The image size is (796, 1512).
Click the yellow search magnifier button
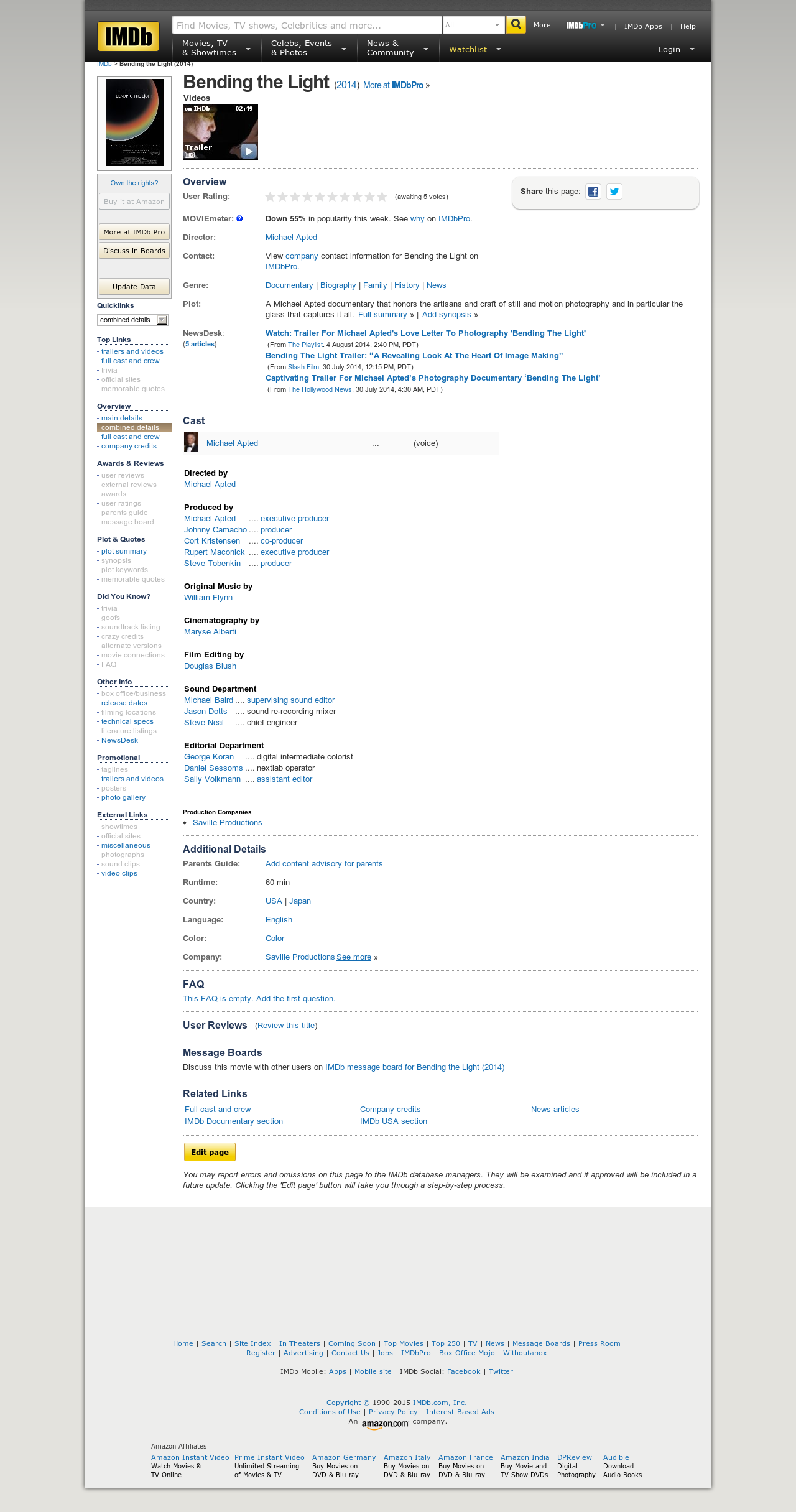tap(516, 25)
